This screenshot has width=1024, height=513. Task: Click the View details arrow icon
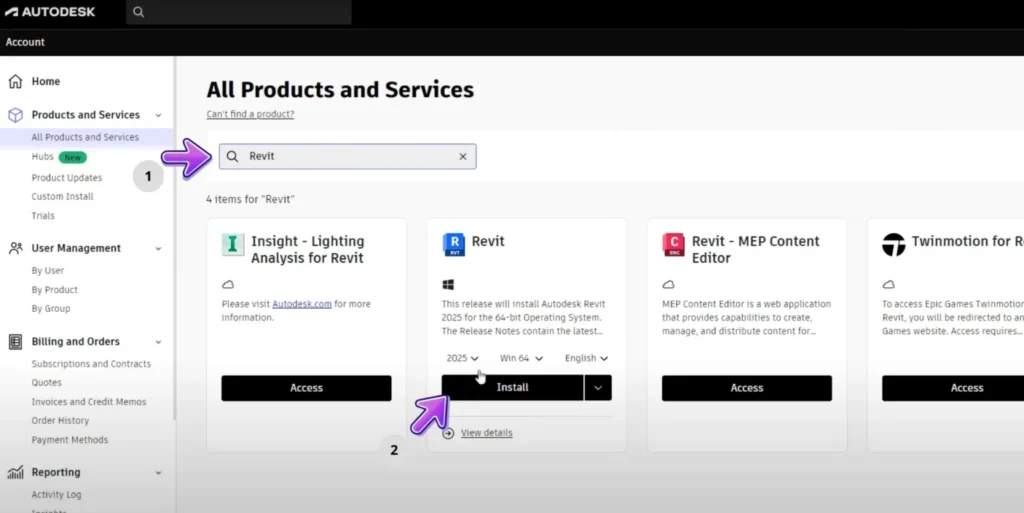coord(449,433)
